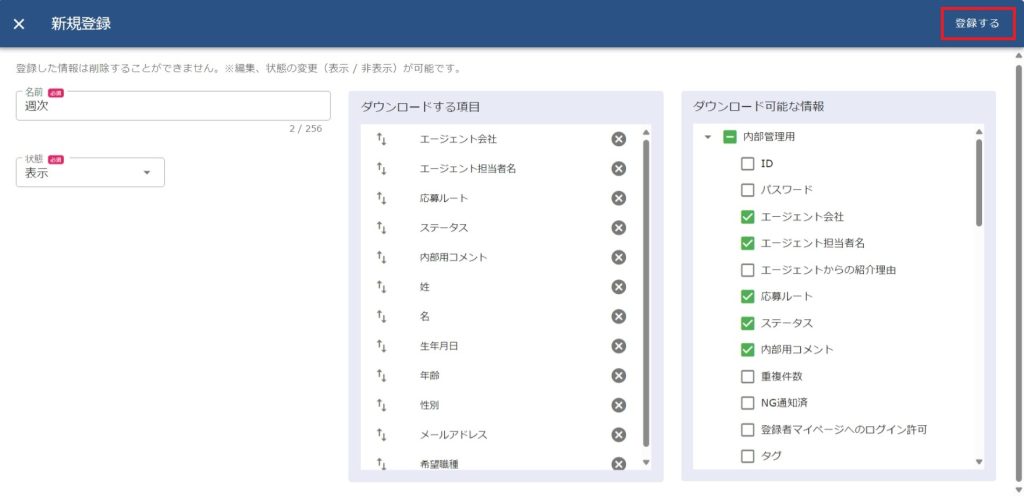Tick the タグ checkbox
The image size is (1024, 496).
[x=747, y=456]
